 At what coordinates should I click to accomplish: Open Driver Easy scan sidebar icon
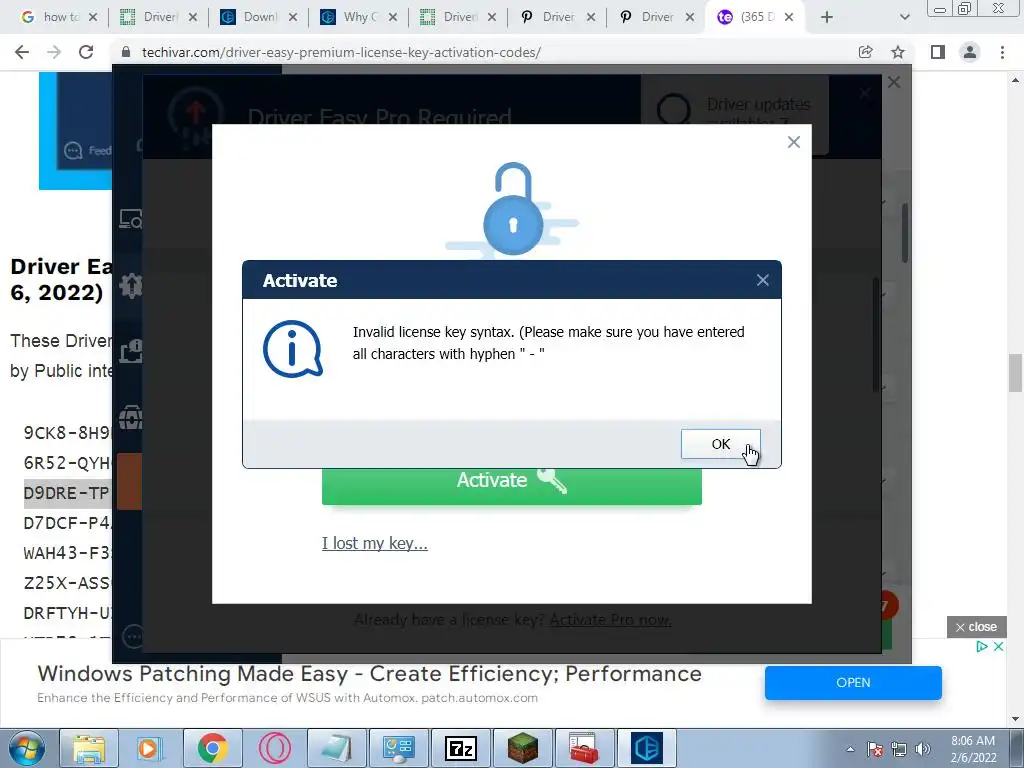pyautogui.click(x=130, y=219)
